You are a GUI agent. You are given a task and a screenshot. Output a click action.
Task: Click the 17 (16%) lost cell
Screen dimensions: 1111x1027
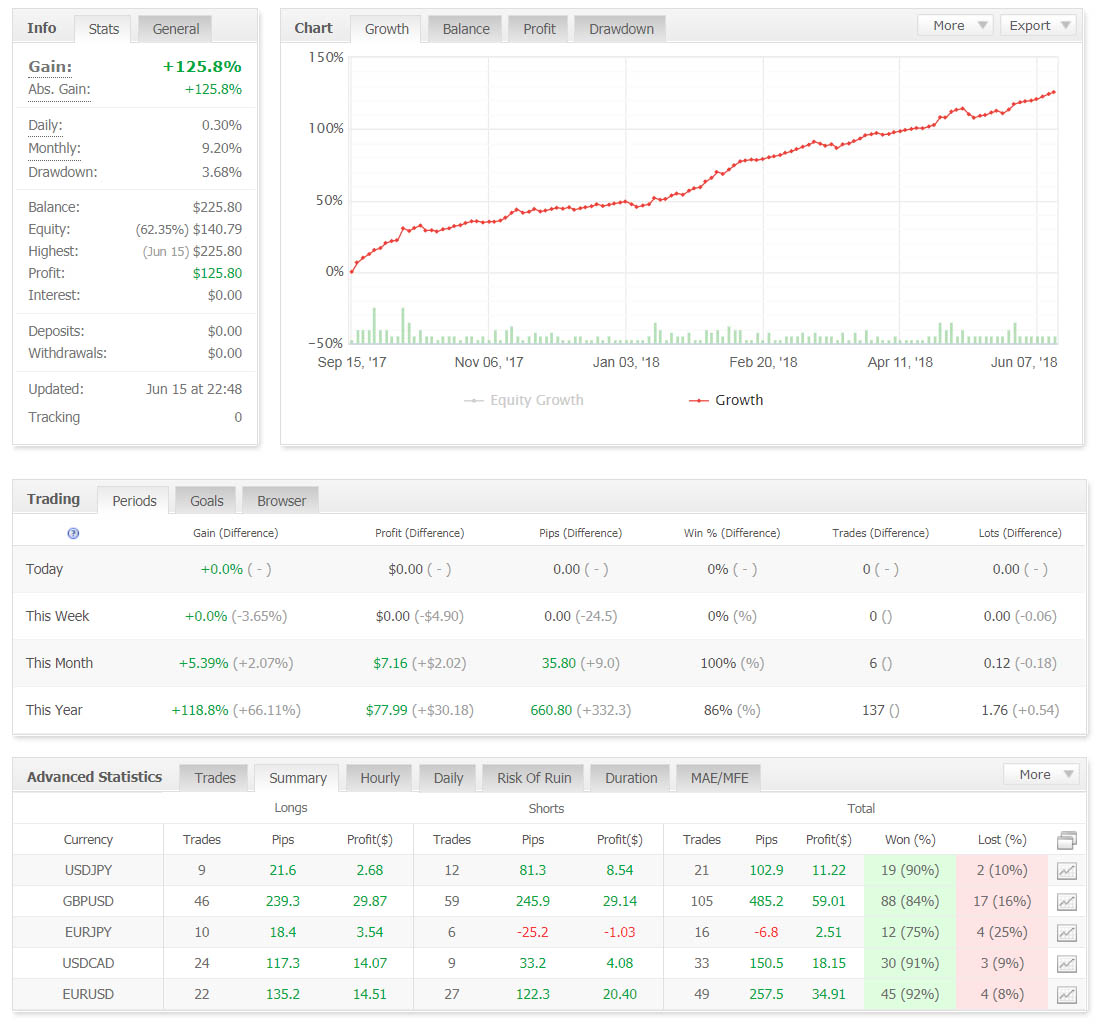[x=1002, y=902]
